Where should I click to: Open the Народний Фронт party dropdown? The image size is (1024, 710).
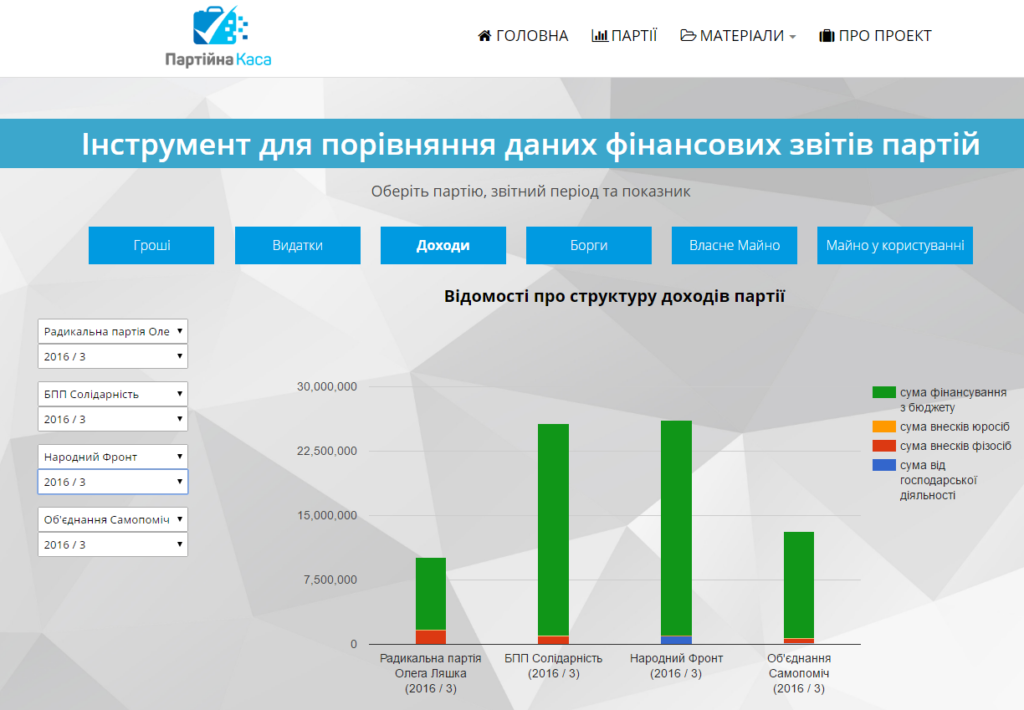113,457
